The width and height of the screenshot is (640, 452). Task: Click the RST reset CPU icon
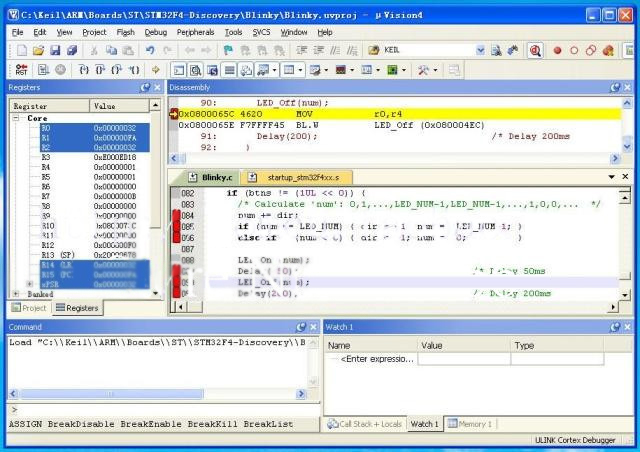[x=22, y=69]
